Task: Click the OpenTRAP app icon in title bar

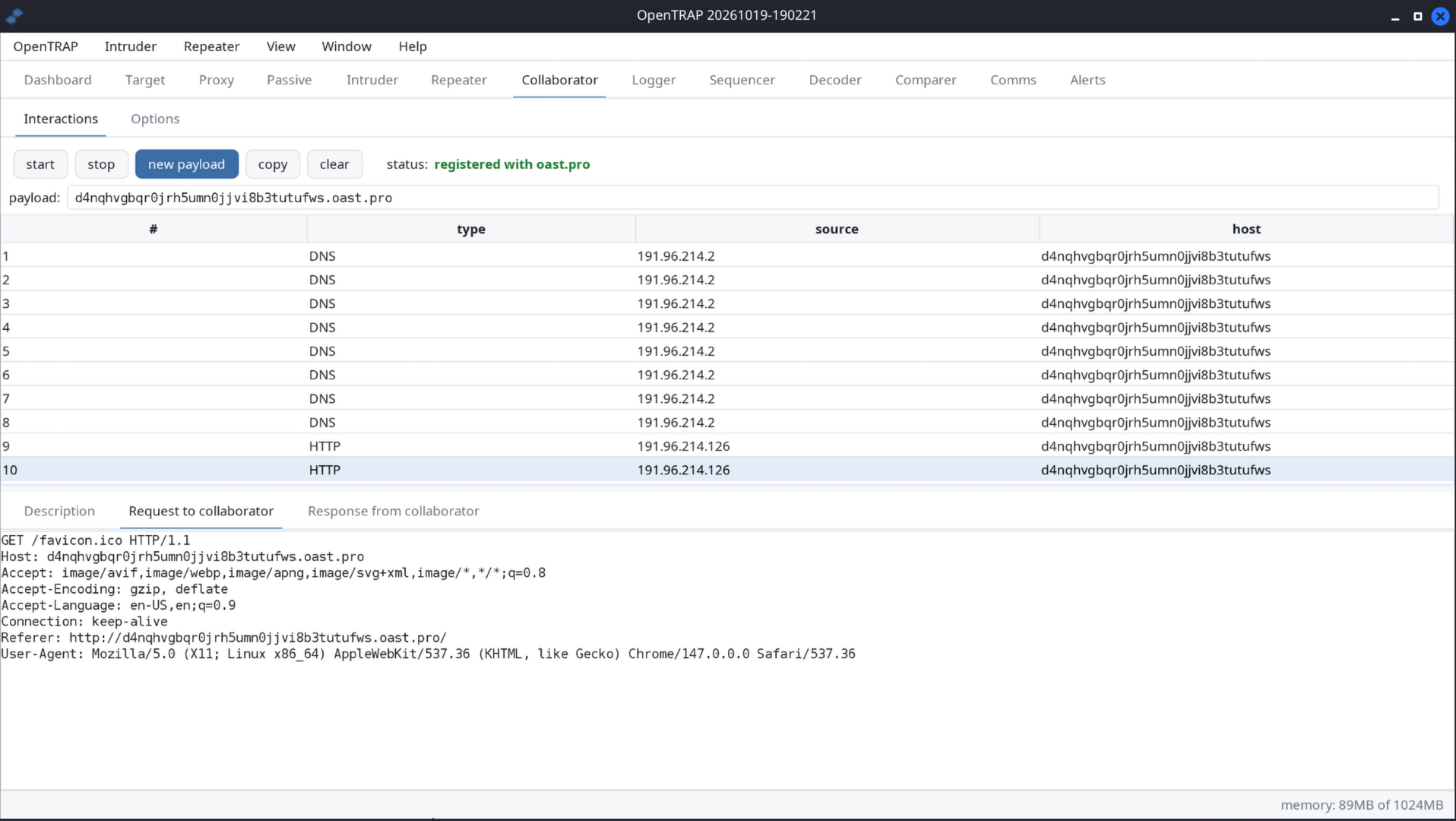Action: [x=14, y=15]
